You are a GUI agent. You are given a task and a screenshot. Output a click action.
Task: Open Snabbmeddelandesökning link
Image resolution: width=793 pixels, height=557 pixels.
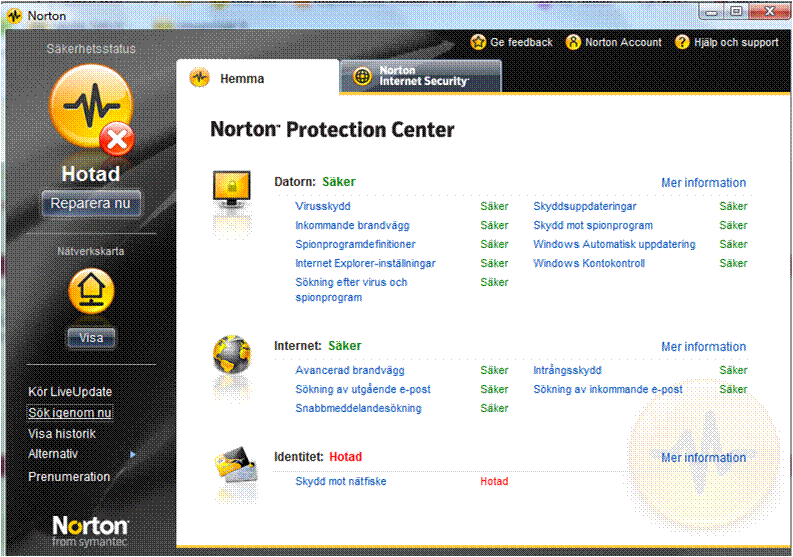358,408
